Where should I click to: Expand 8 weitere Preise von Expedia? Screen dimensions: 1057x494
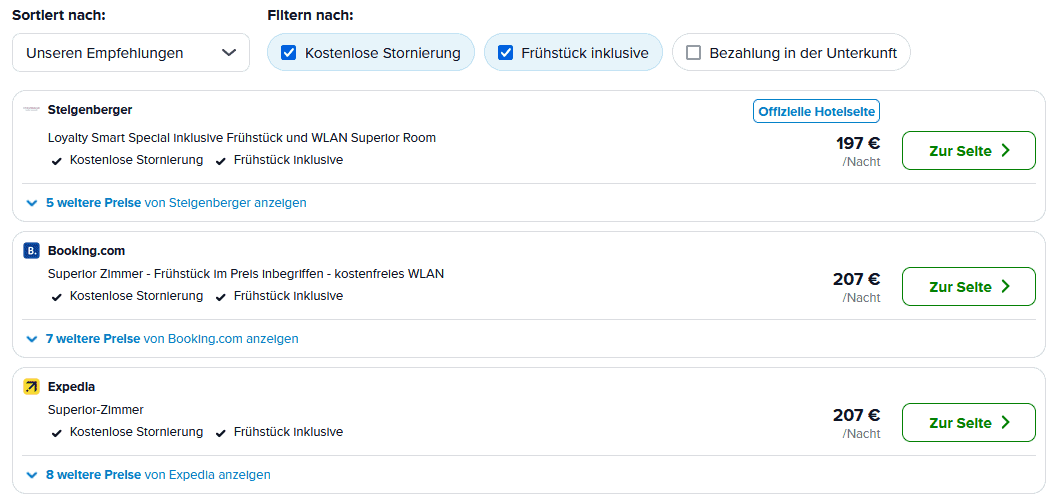point(158,475)
